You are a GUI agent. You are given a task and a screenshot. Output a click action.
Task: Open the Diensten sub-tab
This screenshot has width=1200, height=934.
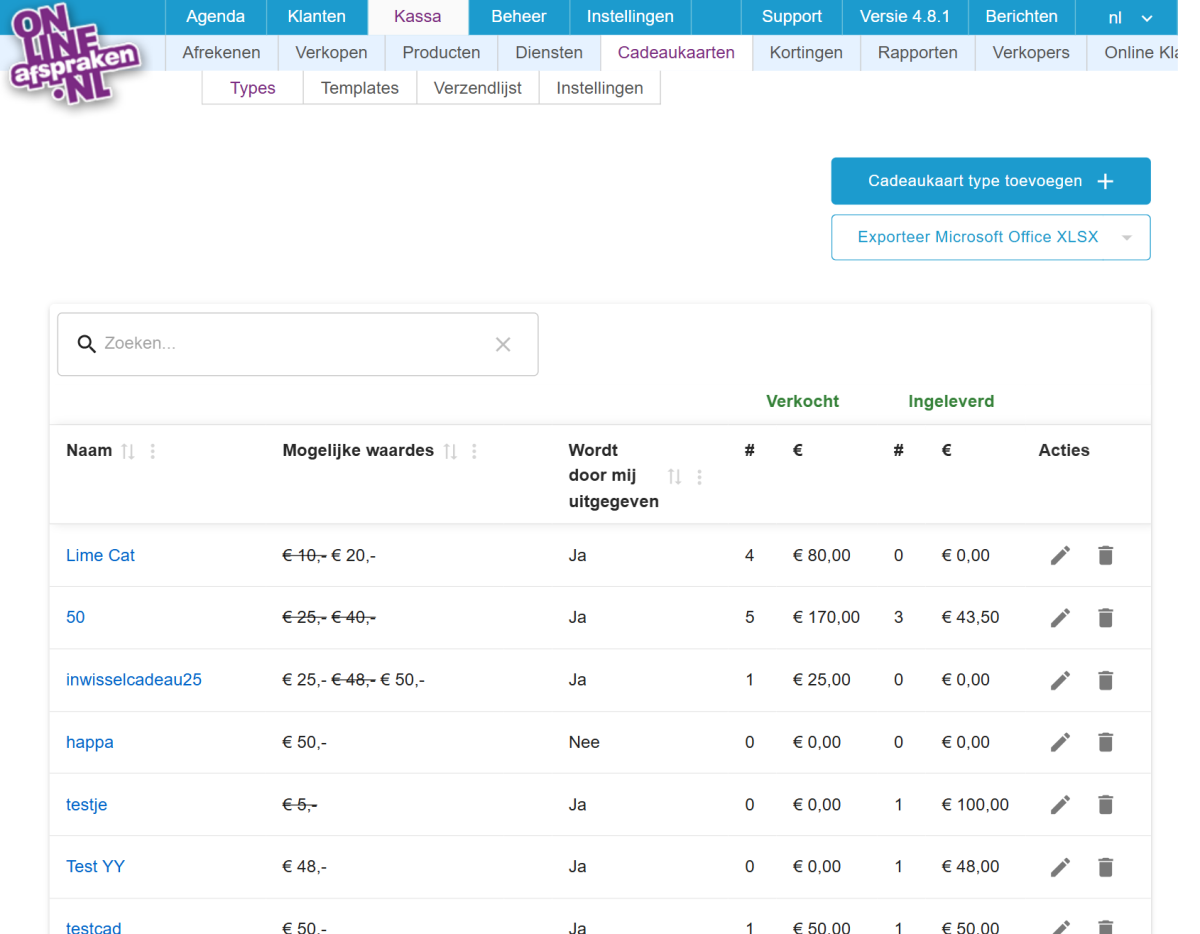(x=549, y=53)
